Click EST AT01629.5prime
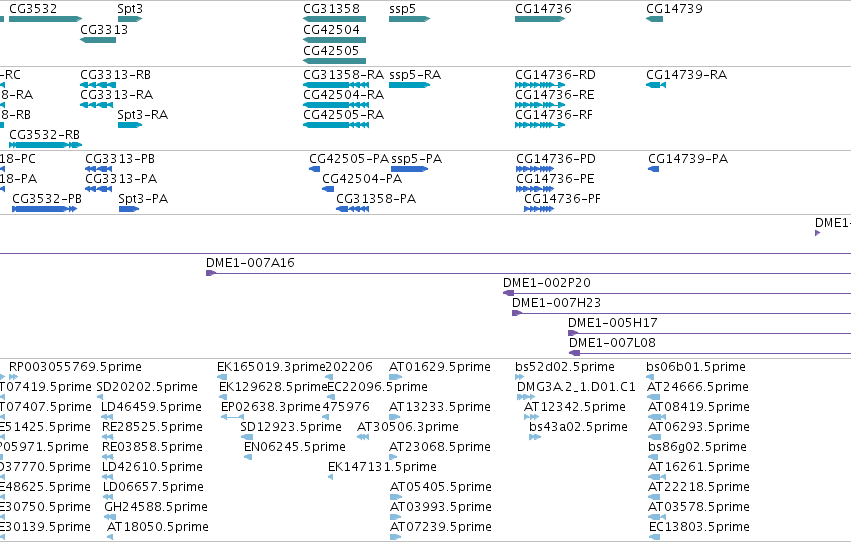This screenshot has height=542, width=851. (x=396, y=377)
